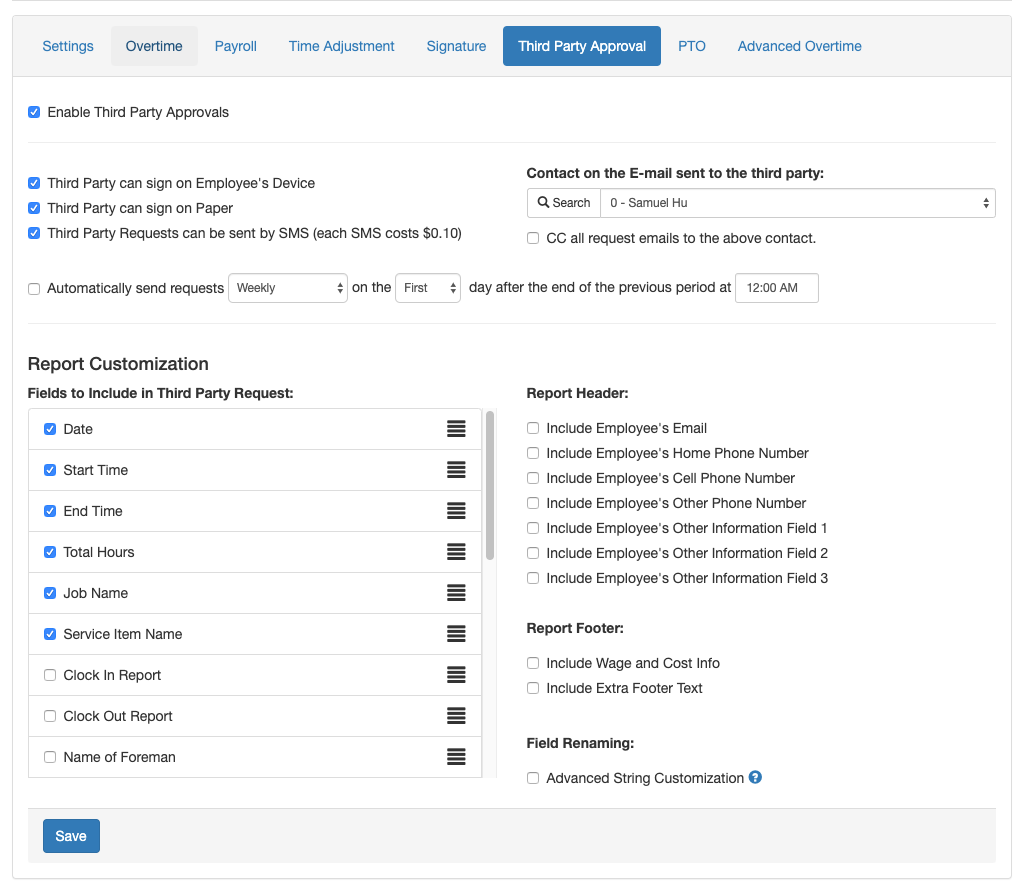The width and height of the screenshot is (1019, 888).
Task: Open the Advanced Overtime tab
Action: [799, 46]
